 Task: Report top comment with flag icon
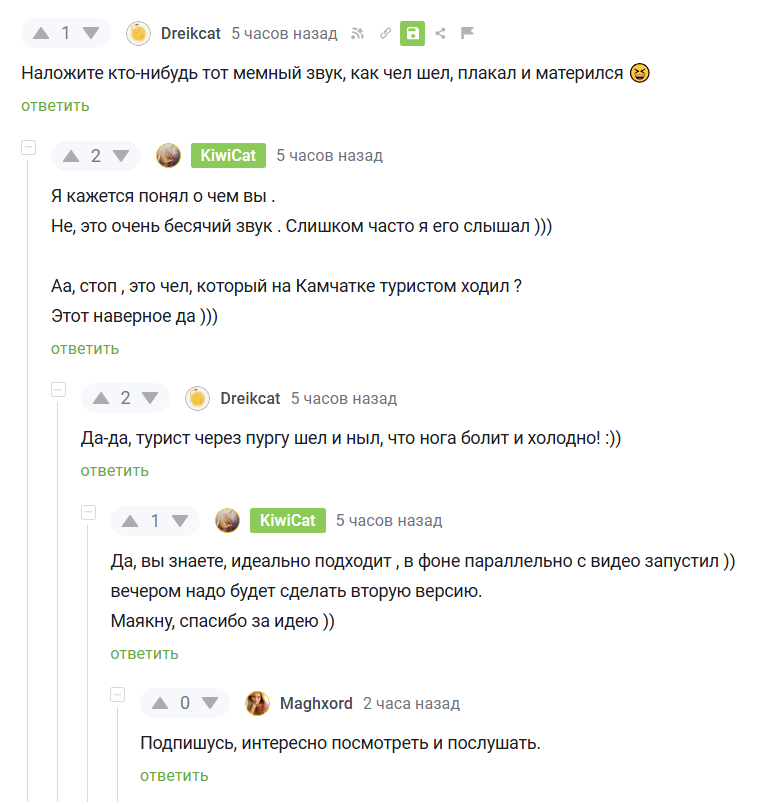click(x=467, y=33)
